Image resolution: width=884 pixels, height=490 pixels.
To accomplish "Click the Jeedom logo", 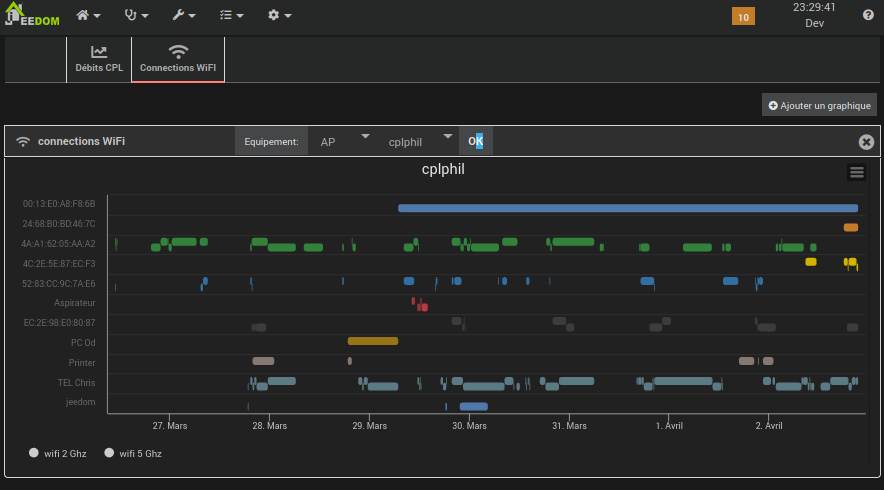I will tap(32, 17).
